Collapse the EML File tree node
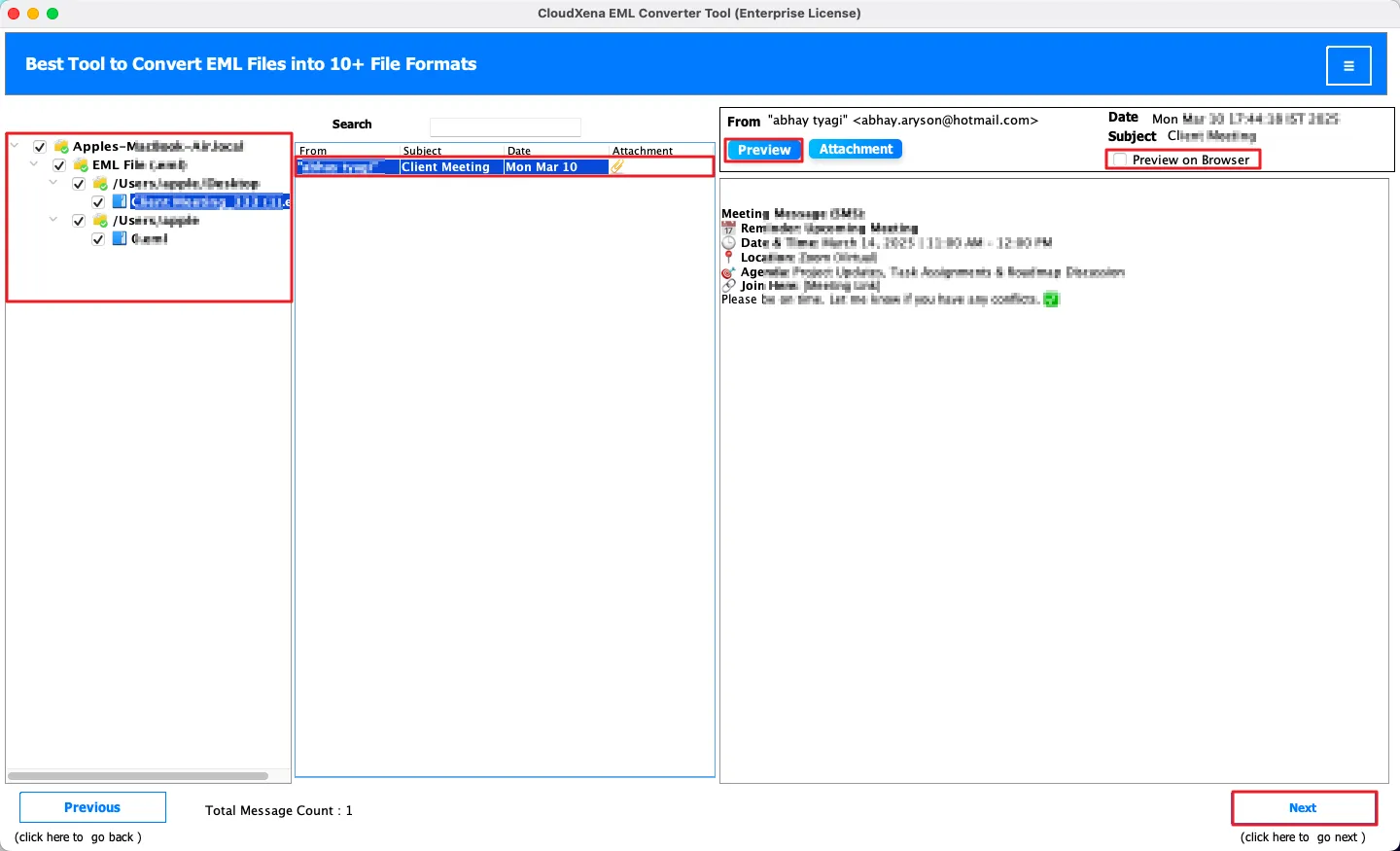This screenshot has width=1400, height=851. pyautogui.click(x=34, y=164)
